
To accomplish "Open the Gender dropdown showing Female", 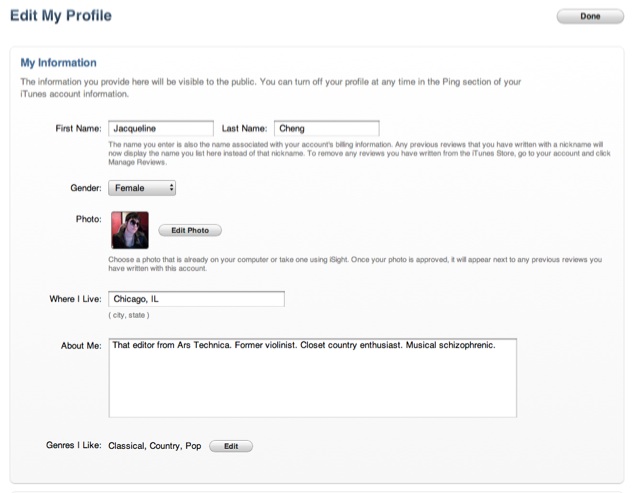I will click(x=142, y=188).
